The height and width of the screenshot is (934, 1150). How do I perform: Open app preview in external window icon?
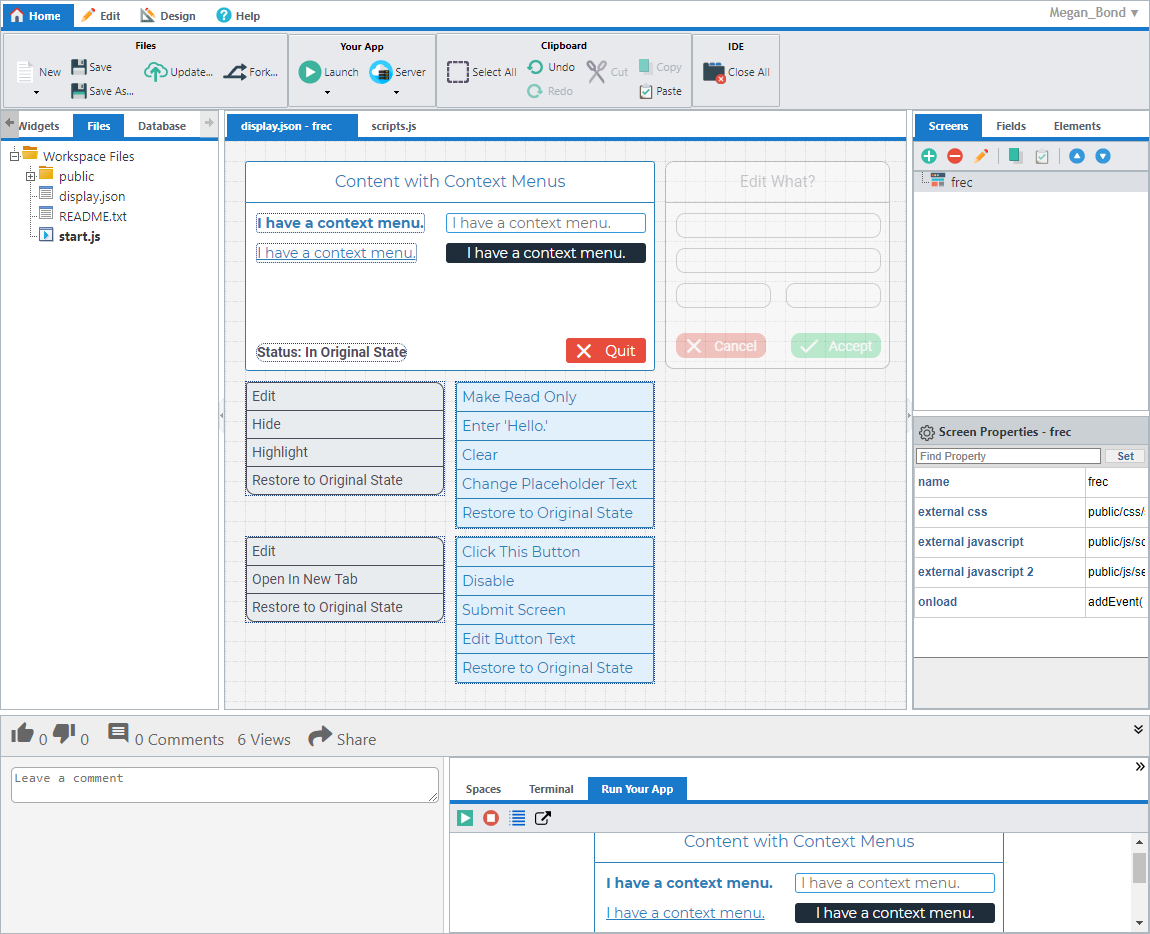543,818
